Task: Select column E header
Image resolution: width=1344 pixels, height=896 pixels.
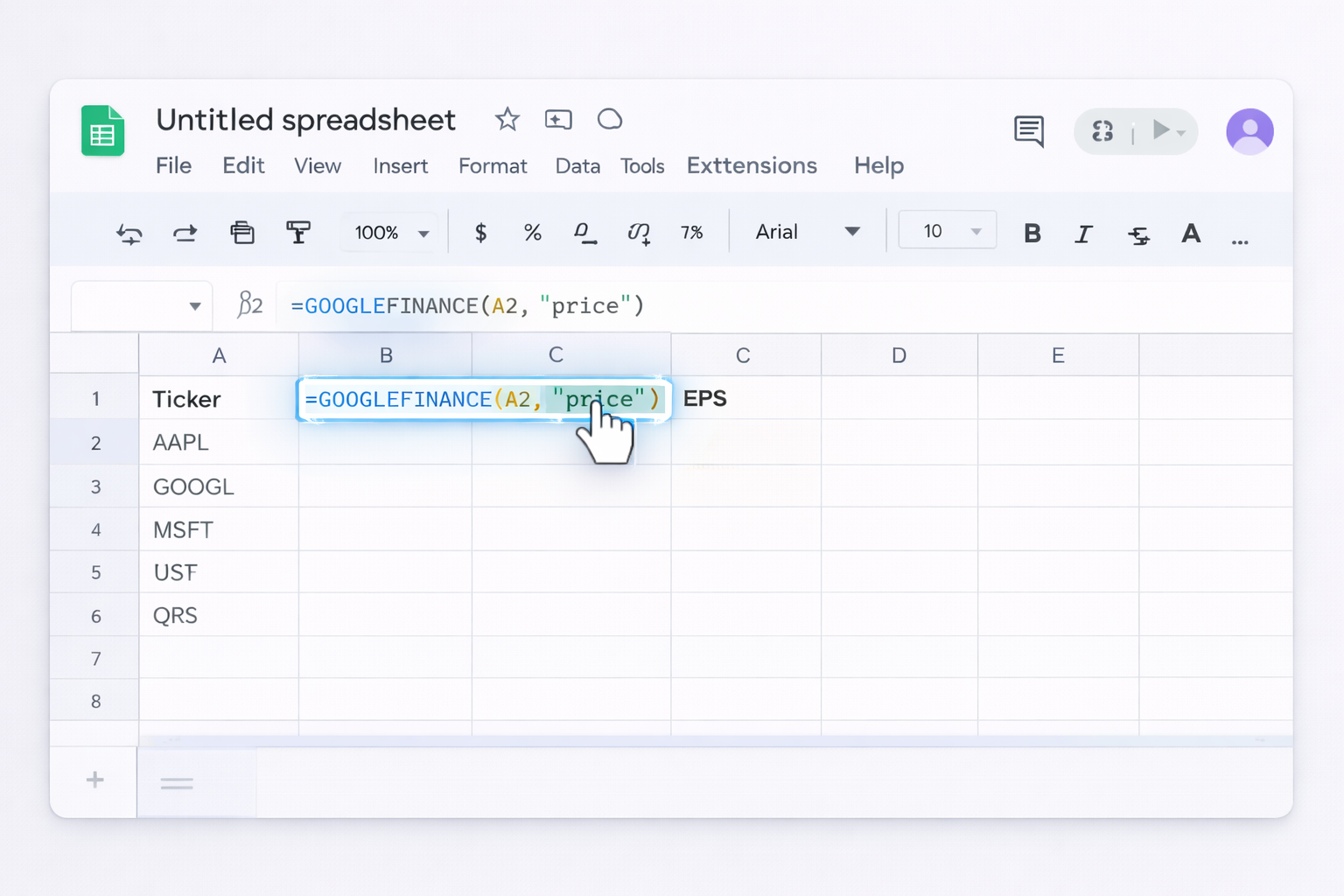Action: [1059, 354]
